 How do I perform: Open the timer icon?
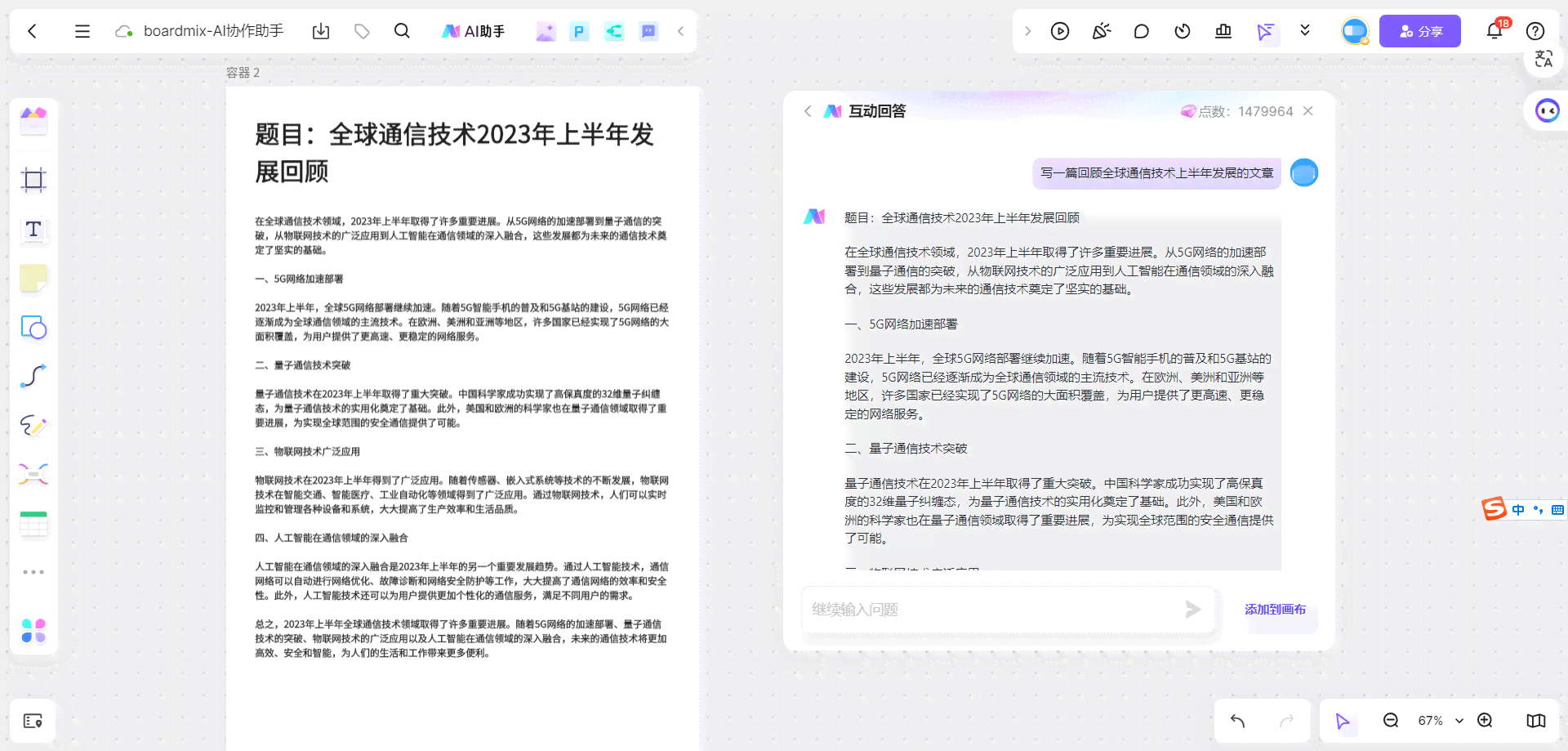pyautogui.click(x=1183, y=31)
